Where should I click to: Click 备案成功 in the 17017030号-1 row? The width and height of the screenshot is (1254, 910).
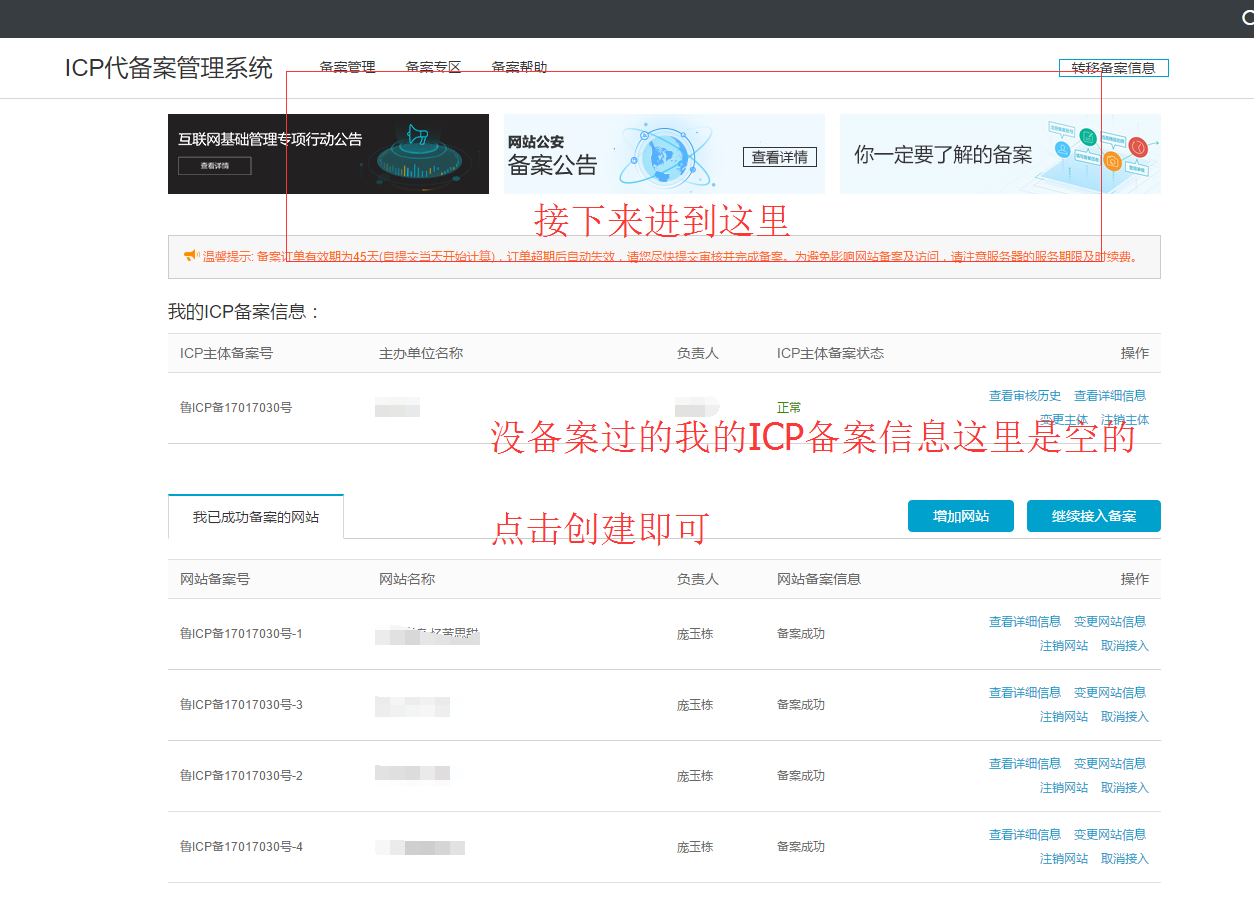[801, 634]
